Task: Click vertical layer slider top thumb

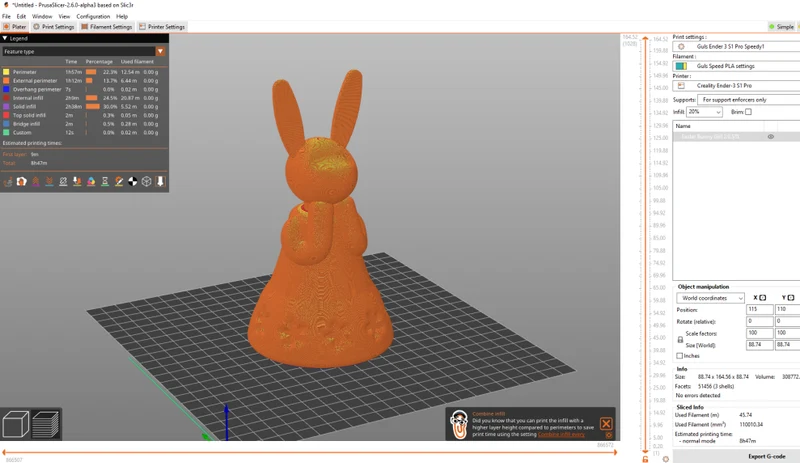Action: point(645,39)
